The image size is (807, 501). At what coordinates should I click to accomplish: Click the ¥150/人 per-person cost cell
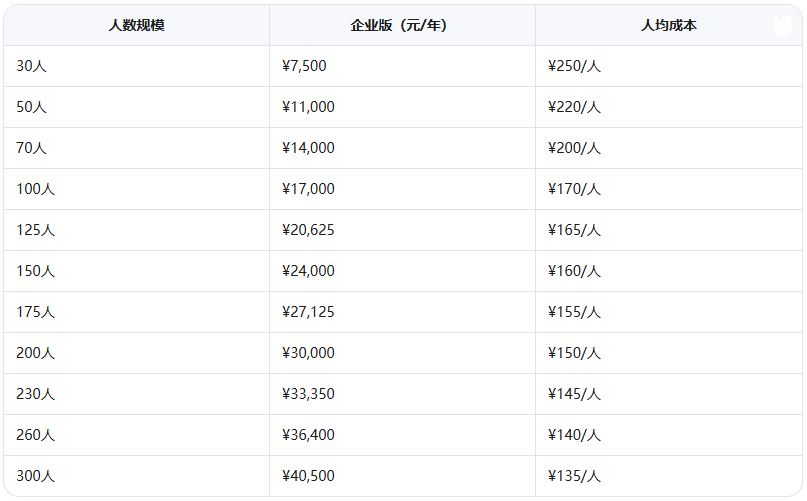pos(669,353)
